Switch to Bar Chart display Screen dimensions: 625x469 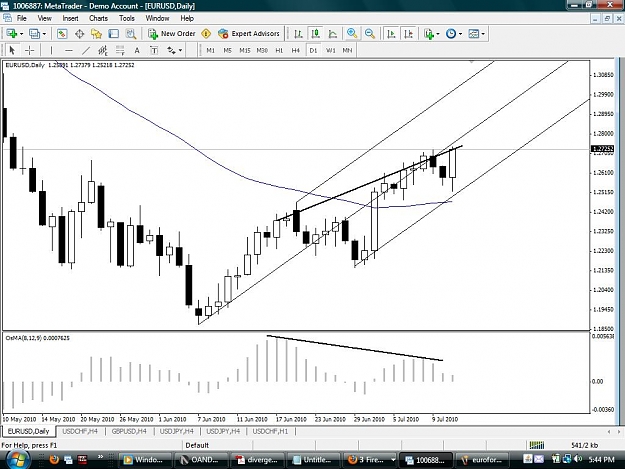tap(298, 34)
